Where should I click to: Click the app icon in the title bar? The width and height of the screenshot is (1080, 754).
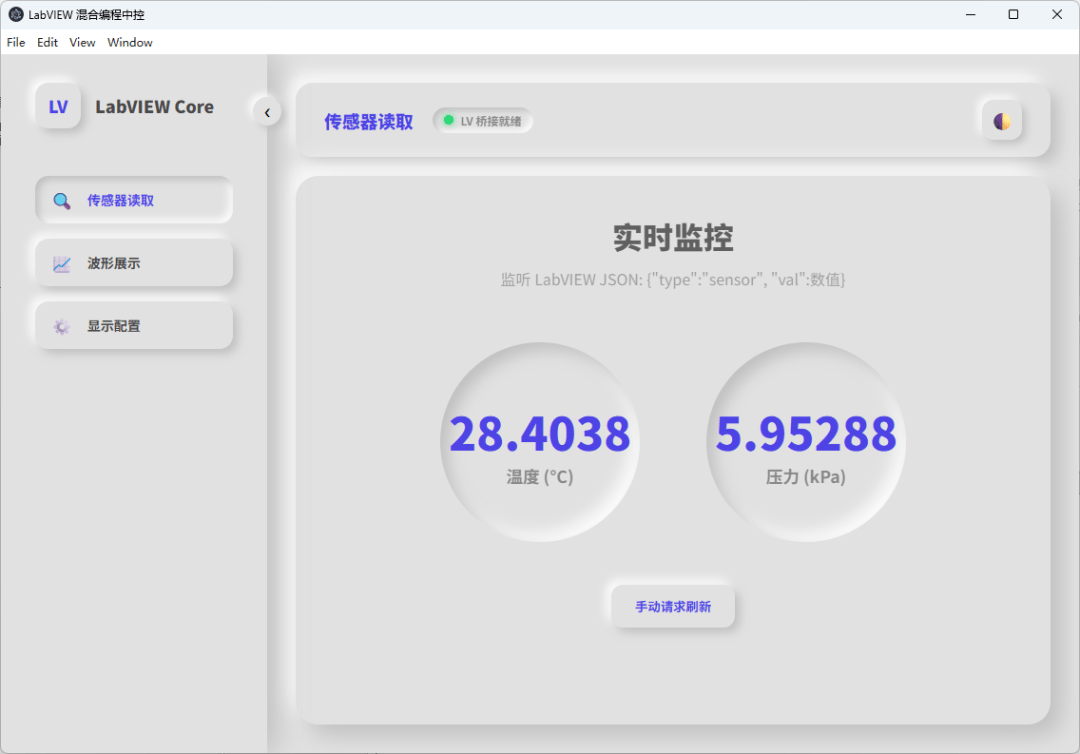tap(16, 14)
